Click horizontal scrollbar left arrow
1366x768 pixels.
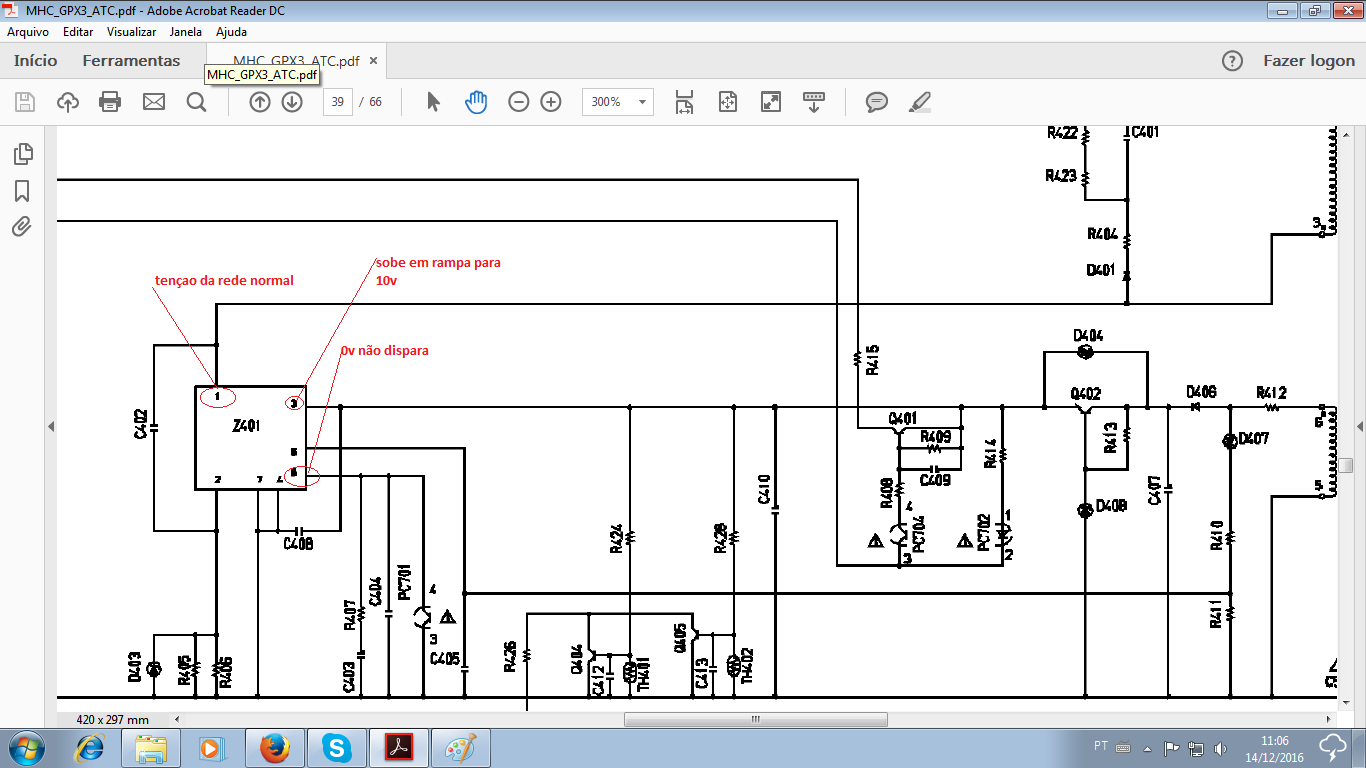177,719
